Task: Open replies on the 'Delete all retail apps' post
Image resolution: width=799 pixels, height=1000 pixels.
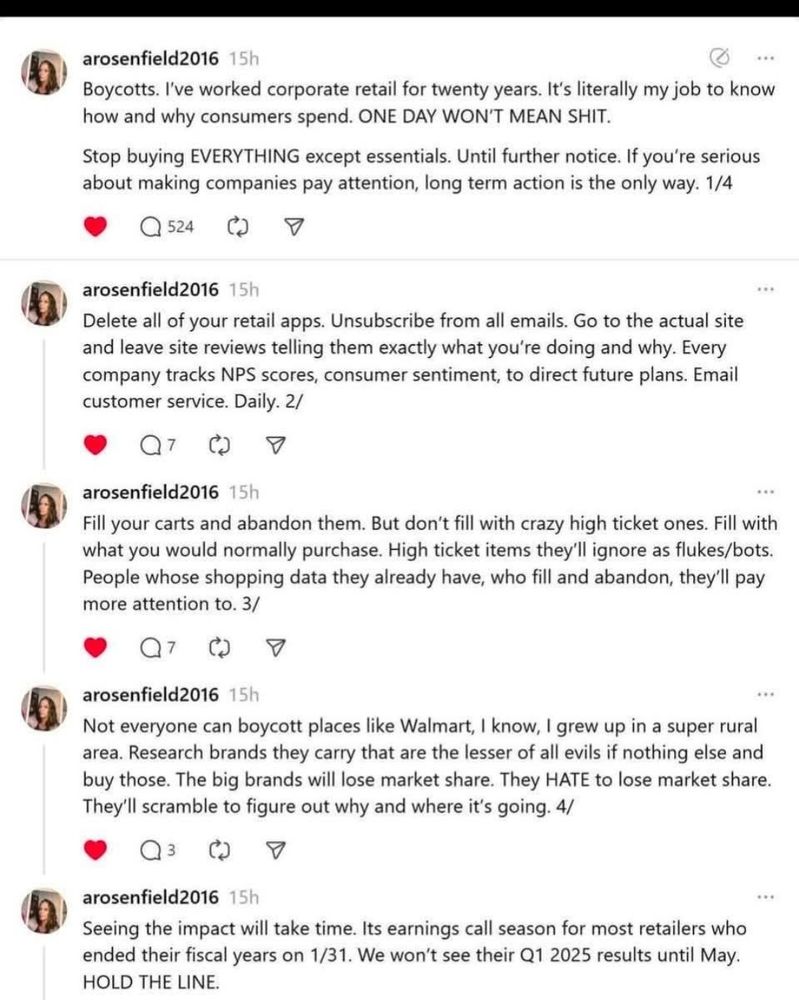Action: 157,445
